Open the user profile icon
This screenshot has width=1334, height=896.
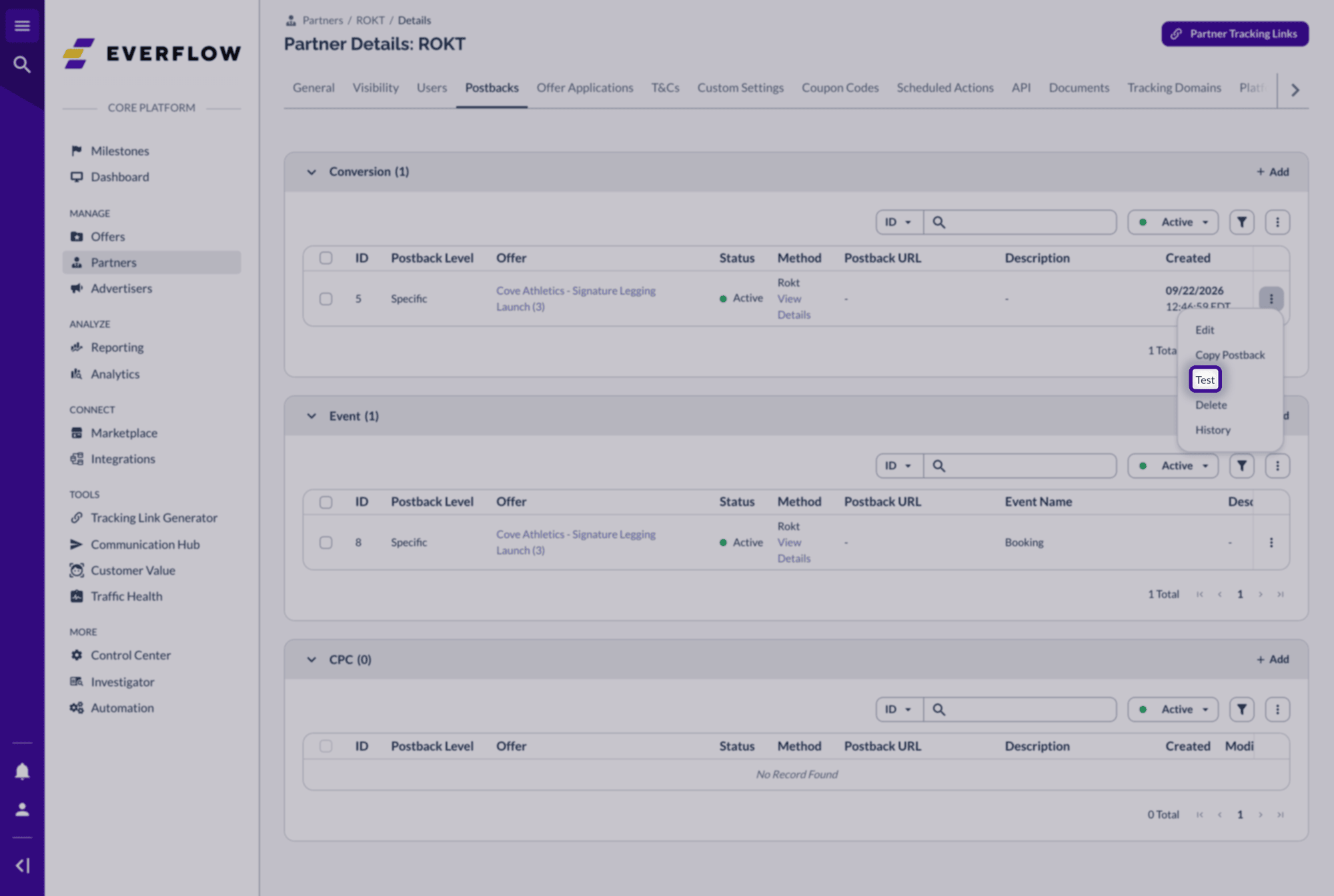(x=22, y=809)
